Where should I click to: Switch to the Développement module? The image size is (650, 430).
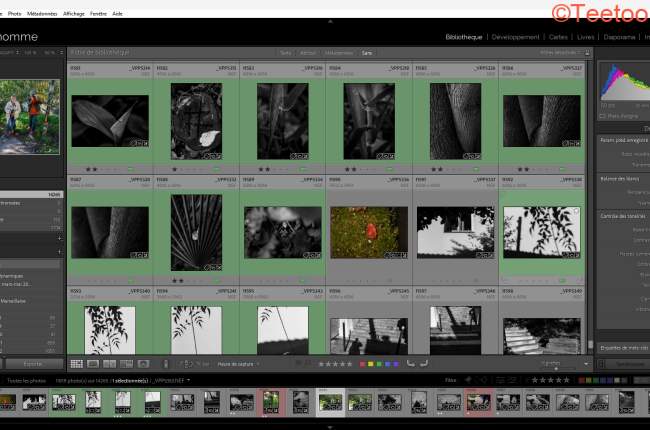516,37
